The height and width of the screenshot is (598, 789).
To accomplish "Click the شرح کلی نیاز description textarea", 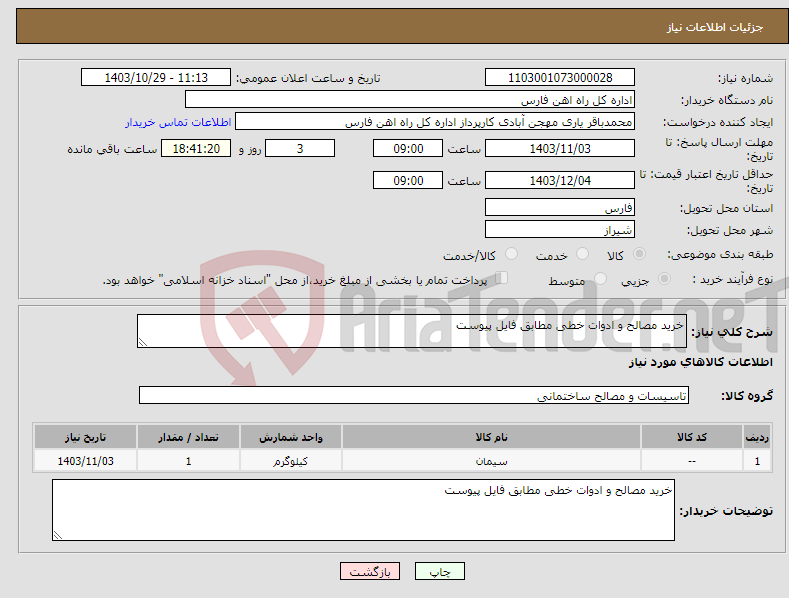I will click(412, 331).
